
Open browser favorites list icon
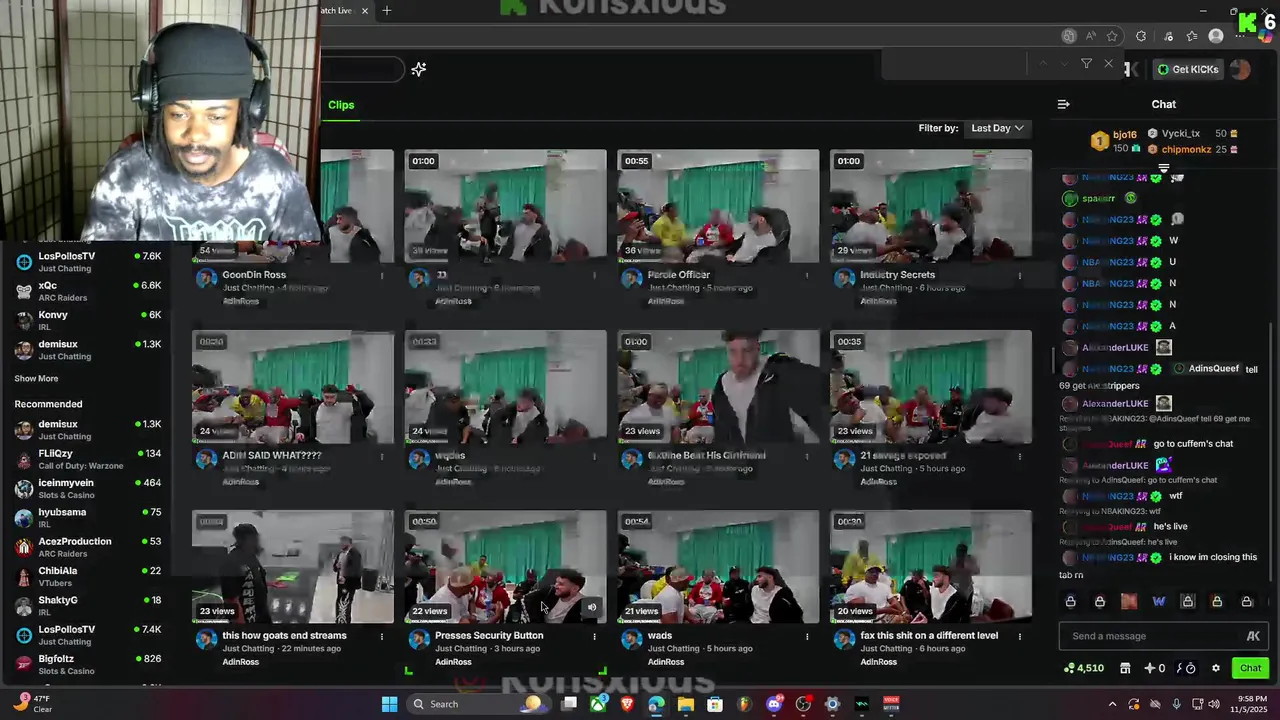click(x=1191, y=36)
